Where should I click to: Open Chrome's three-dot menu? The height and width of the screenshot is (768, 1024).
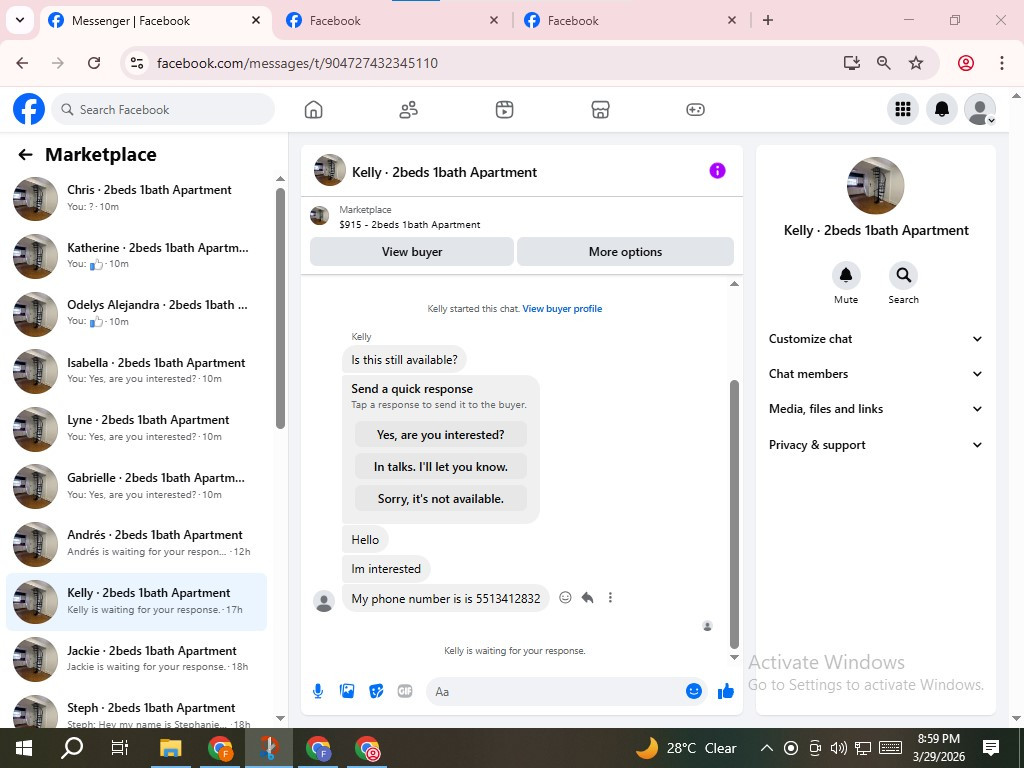tap(1001, 63)
